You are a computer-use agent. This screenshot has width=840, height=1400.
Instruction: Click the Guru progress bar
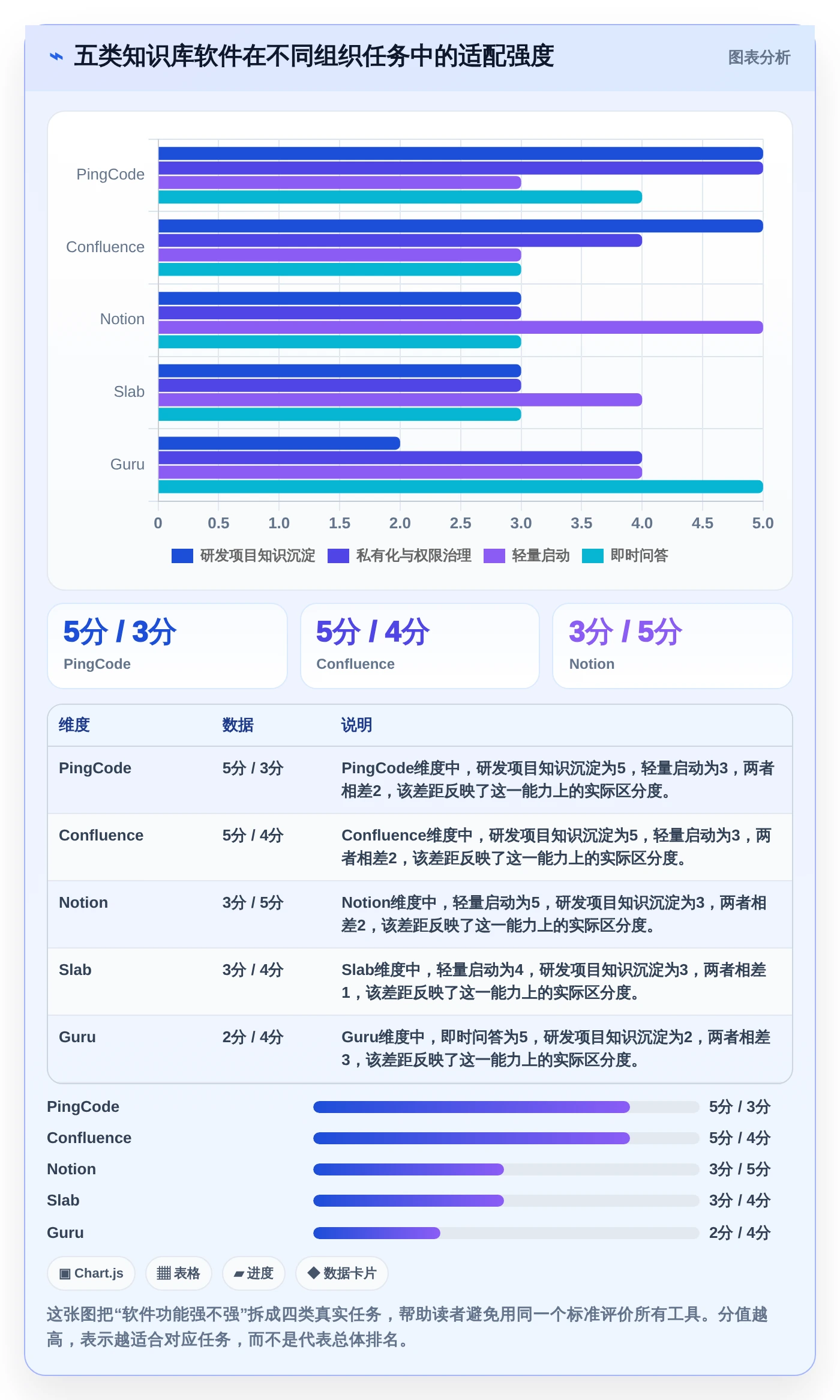506,1233
